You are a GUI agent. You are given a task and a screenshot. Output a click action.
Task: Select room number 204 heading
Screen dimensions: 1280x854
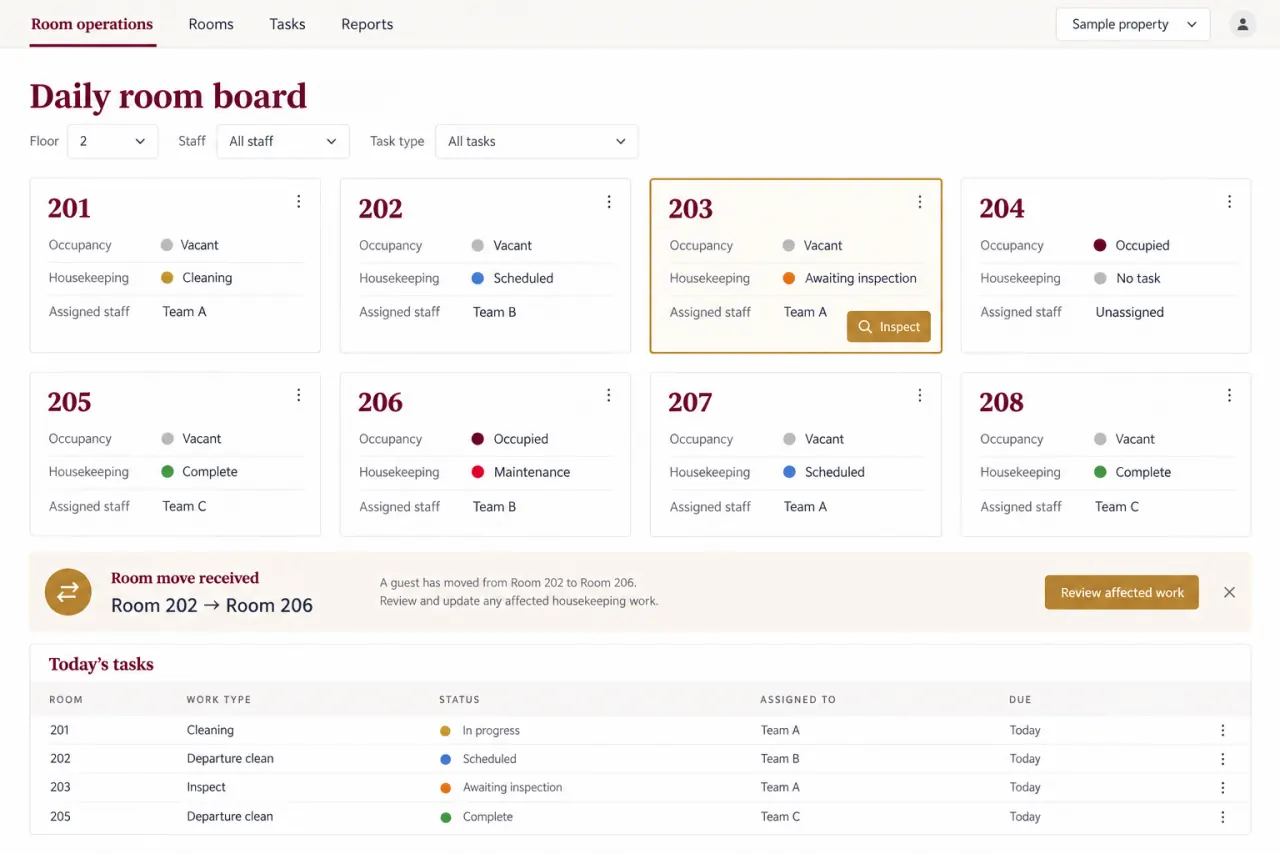(x=1002, y=208)
